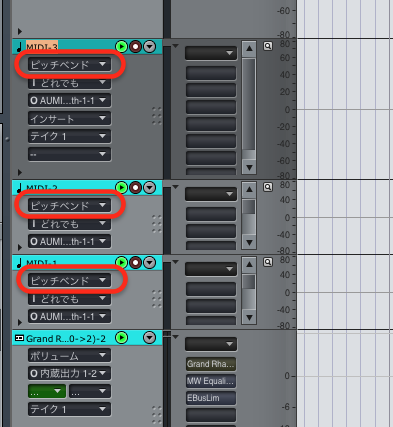Expand MIDI-2 track with disclosure triangle

pyautogui.click(x=20, y=247)
